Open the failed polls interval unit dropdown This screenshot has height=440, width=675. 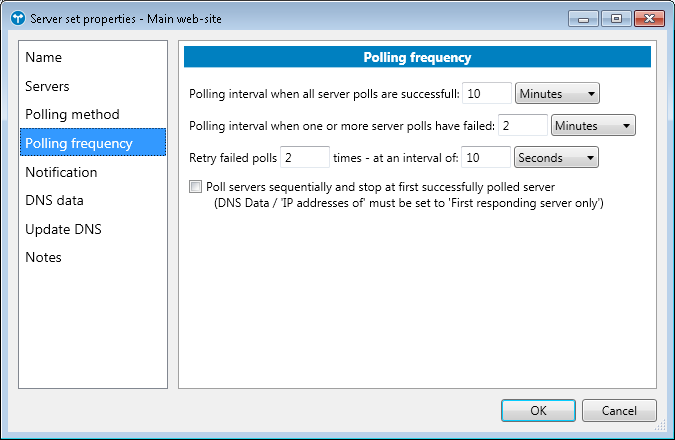[x=594, y=126]
